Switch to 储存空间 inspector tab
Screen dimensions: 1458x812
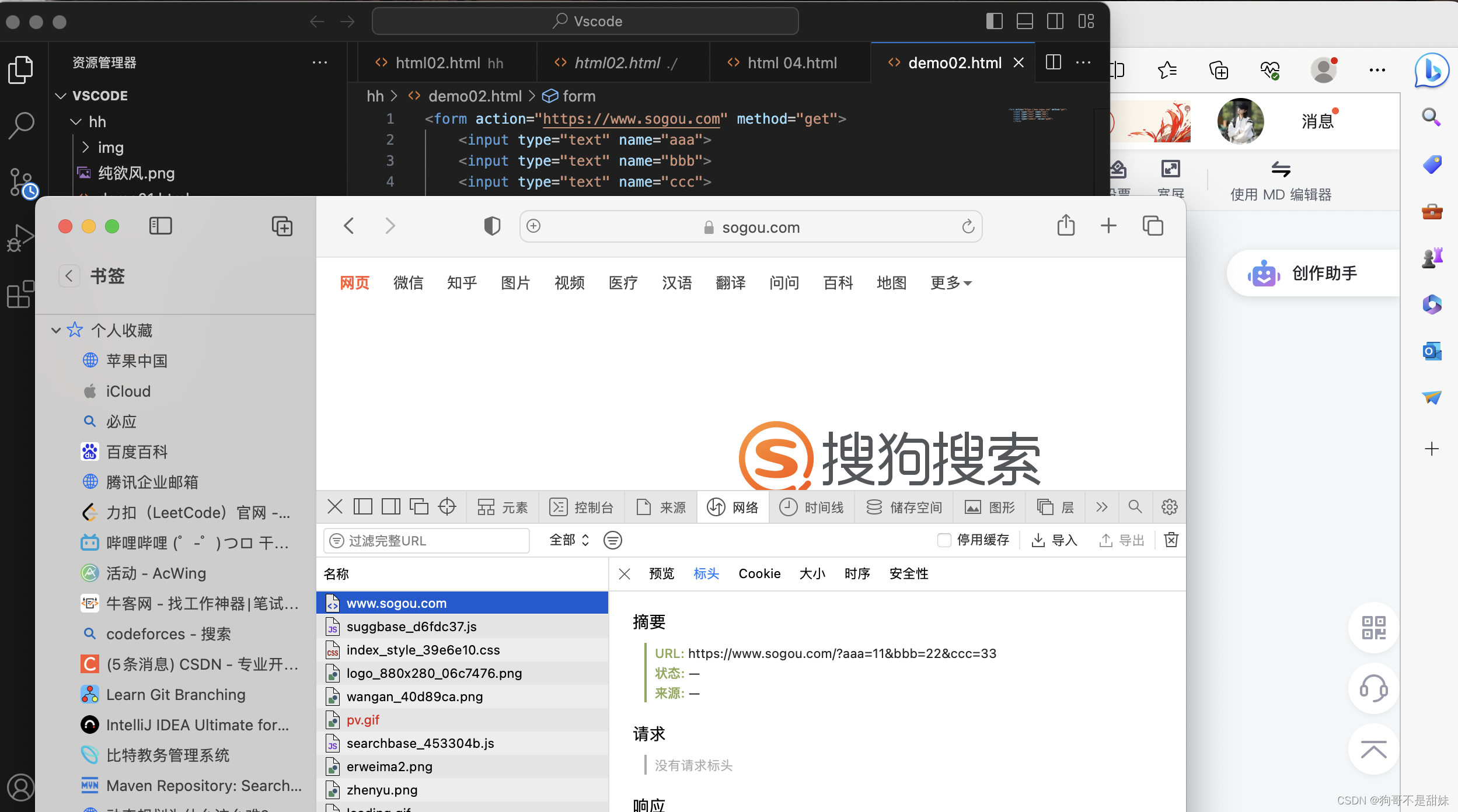[904, 508]
